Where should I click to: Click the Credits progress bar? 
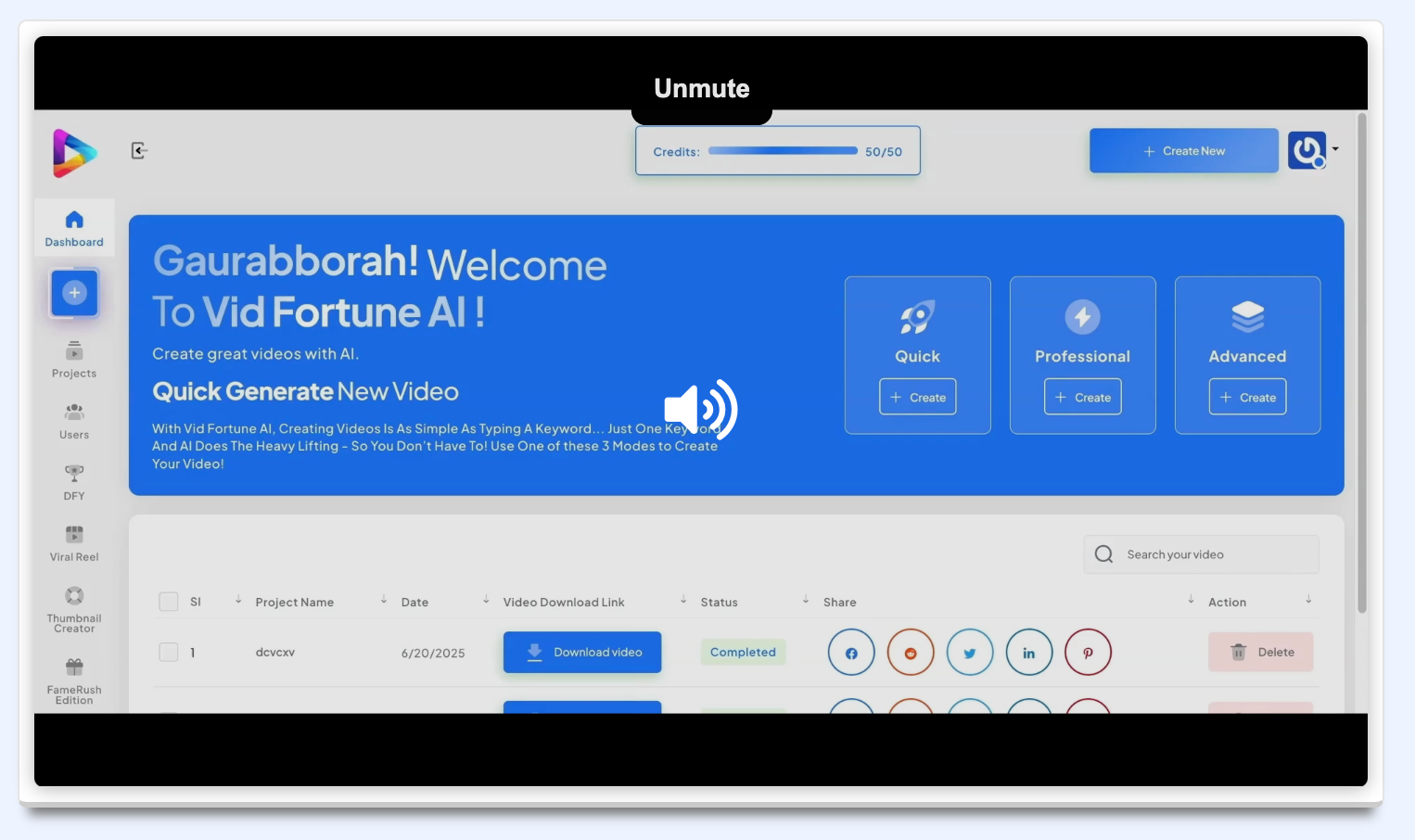point(783,150)
